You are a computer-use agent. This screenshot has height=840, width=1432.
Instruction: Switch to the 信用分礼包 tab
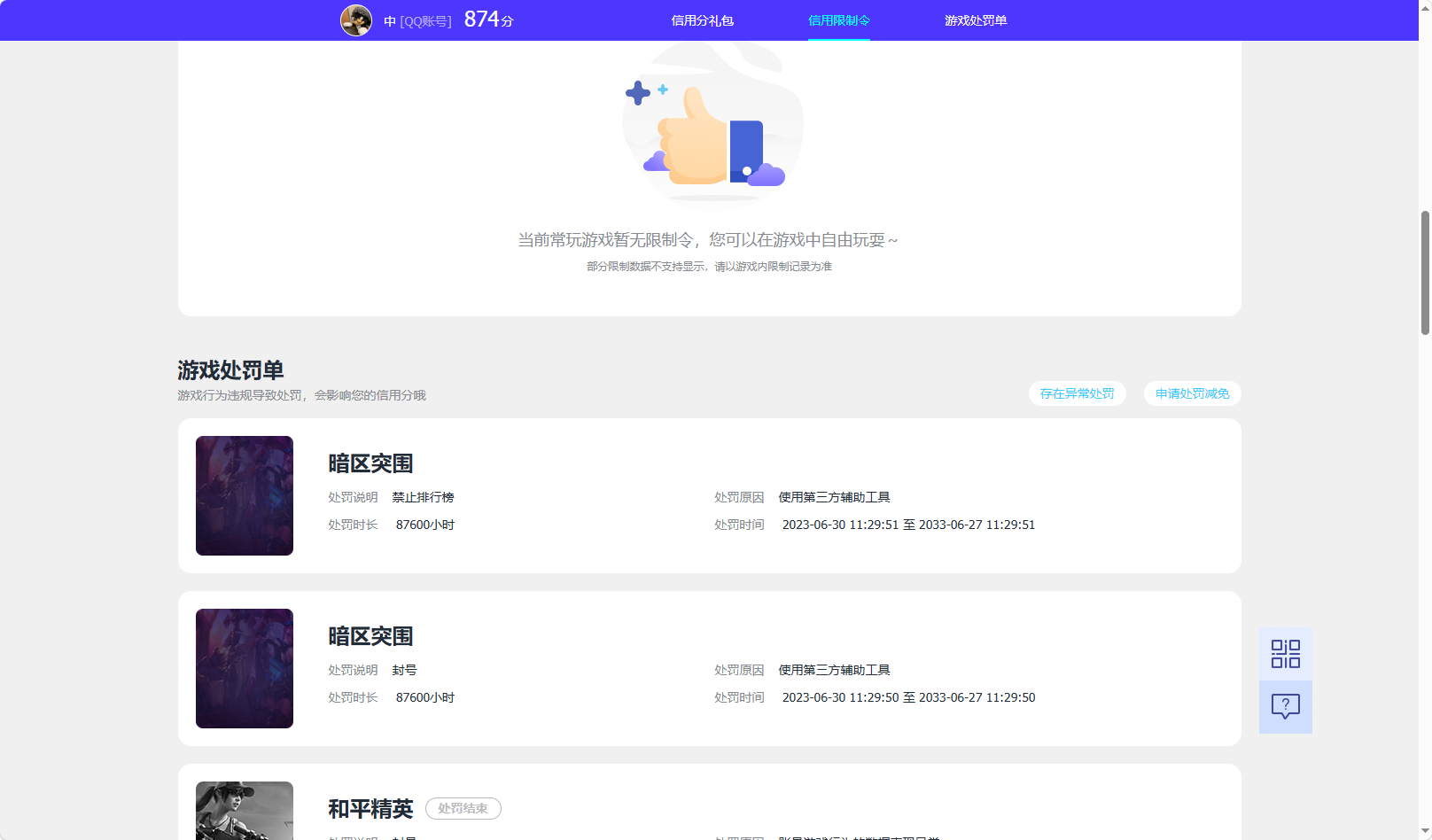pyautogui.click(x=703, y=19)
